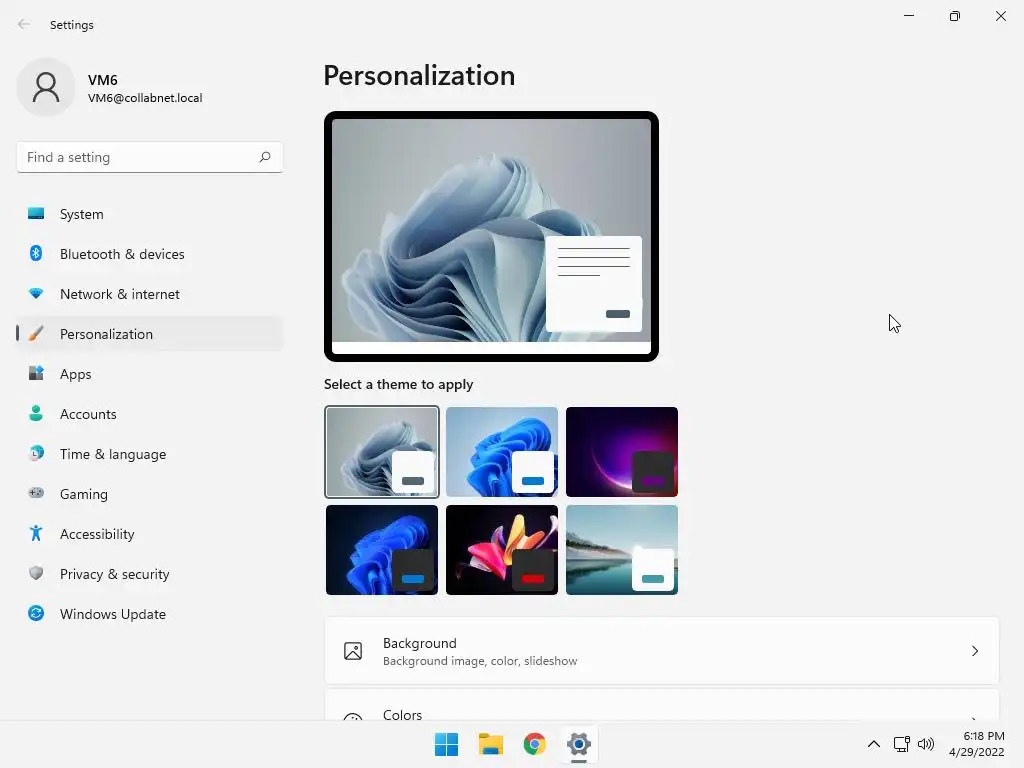The image size is (1024, 768).
Task: Click the Find a setting box
Action: pyautogui.click(x=150, y=157)
